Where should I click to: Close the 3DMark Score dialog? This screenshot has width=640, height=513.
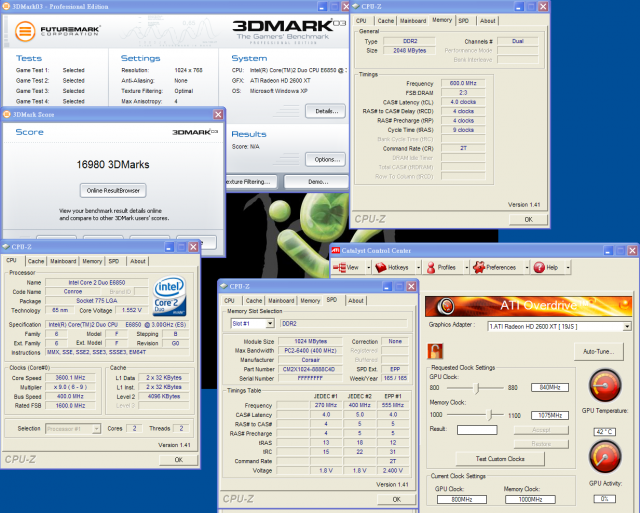[x=218, y=115]
